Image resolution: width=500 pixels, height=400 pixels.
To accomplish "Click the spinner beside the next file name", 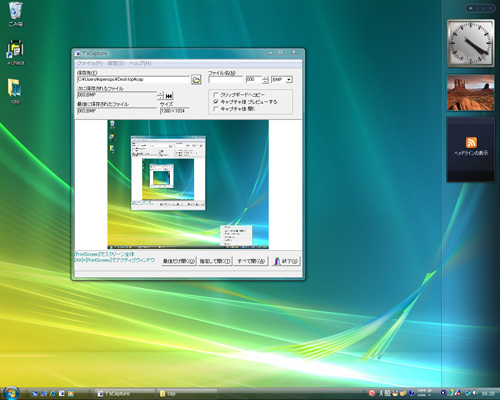I will click(160, 95).
